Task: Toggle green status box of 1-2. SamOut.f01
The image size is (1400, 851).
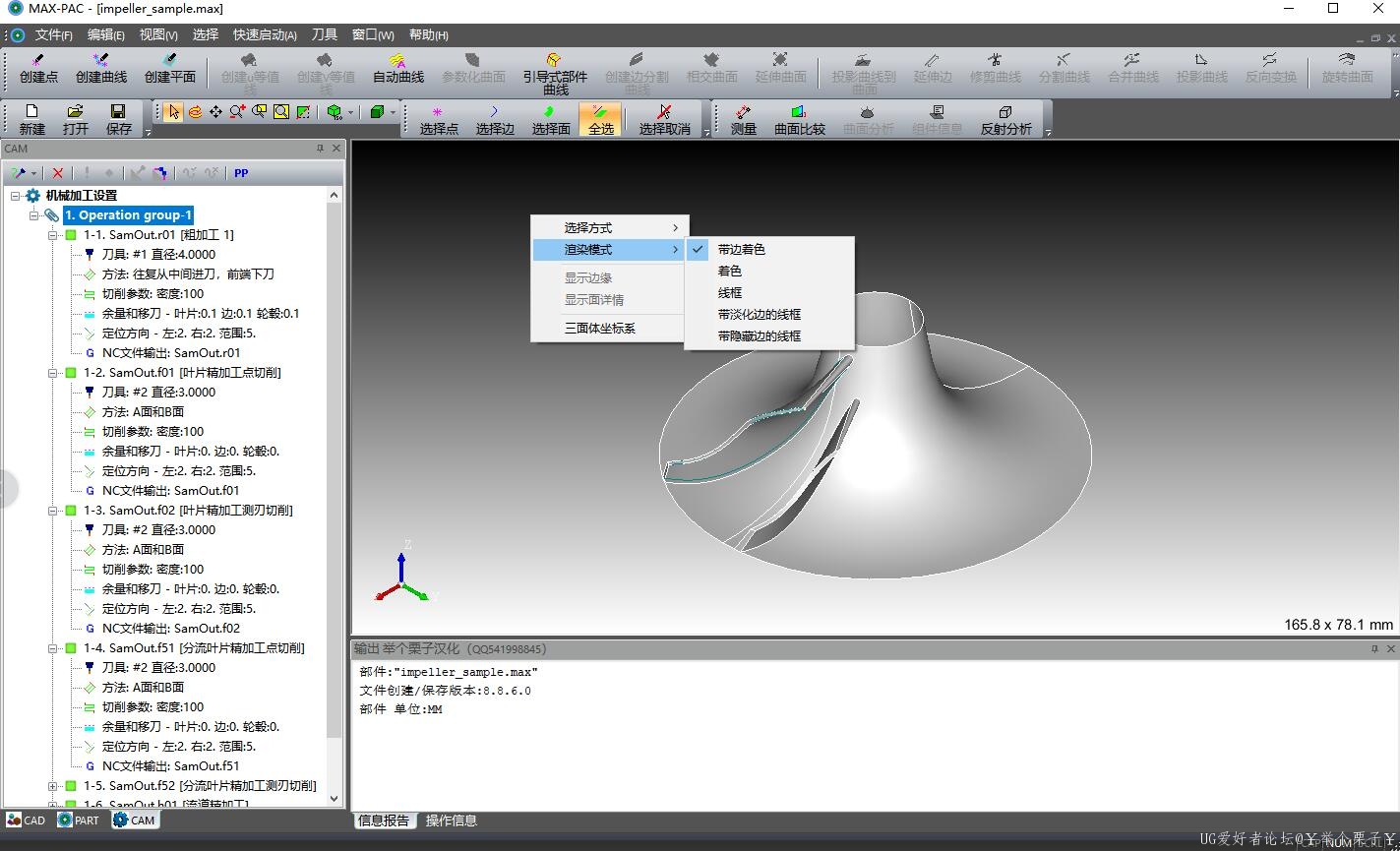Action: (71, 373)
